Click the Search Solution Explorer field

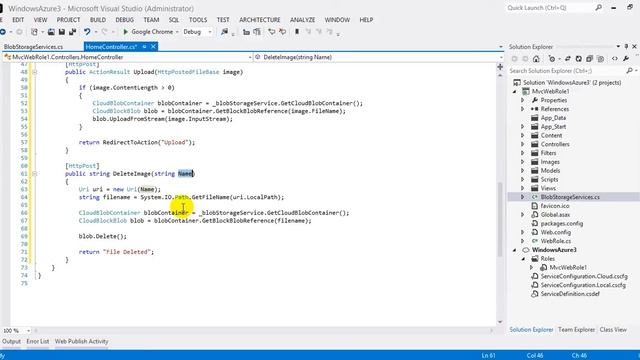click(x=567, y=71)
